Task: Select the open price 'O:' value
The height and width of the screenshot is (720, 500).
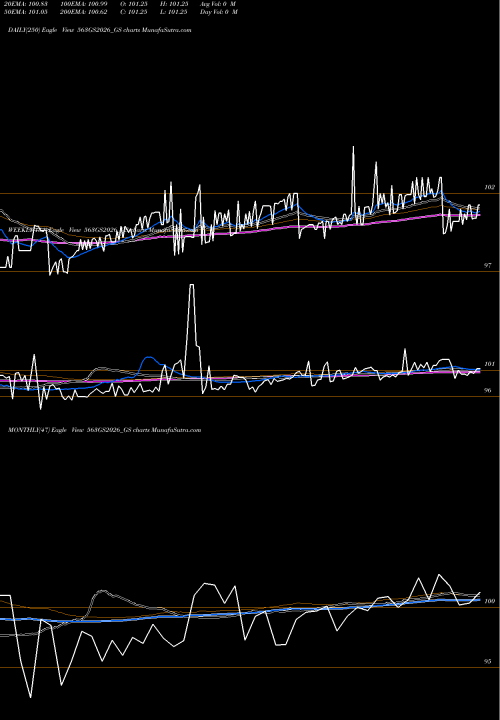Action: click(134, 4)
